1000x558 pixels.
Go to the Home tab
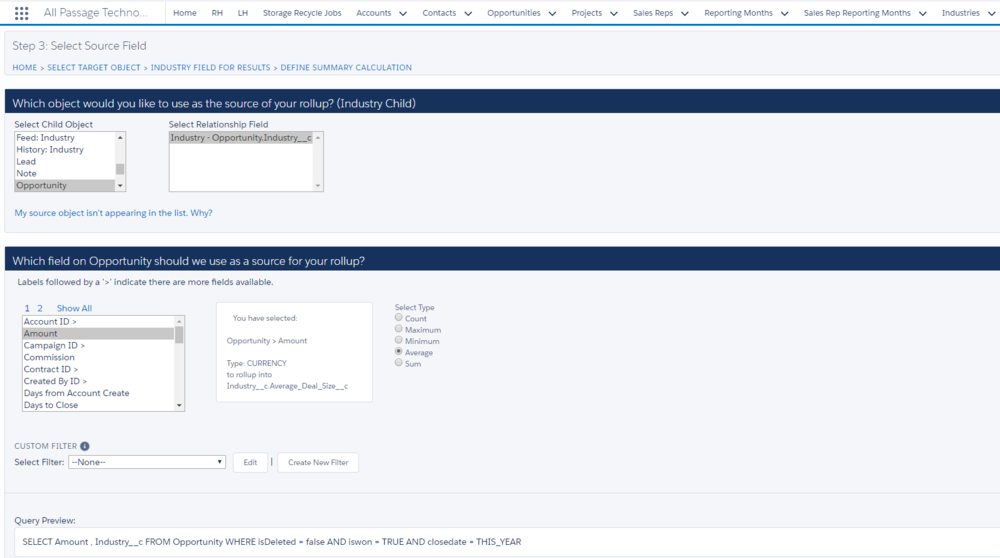[185, 13]
